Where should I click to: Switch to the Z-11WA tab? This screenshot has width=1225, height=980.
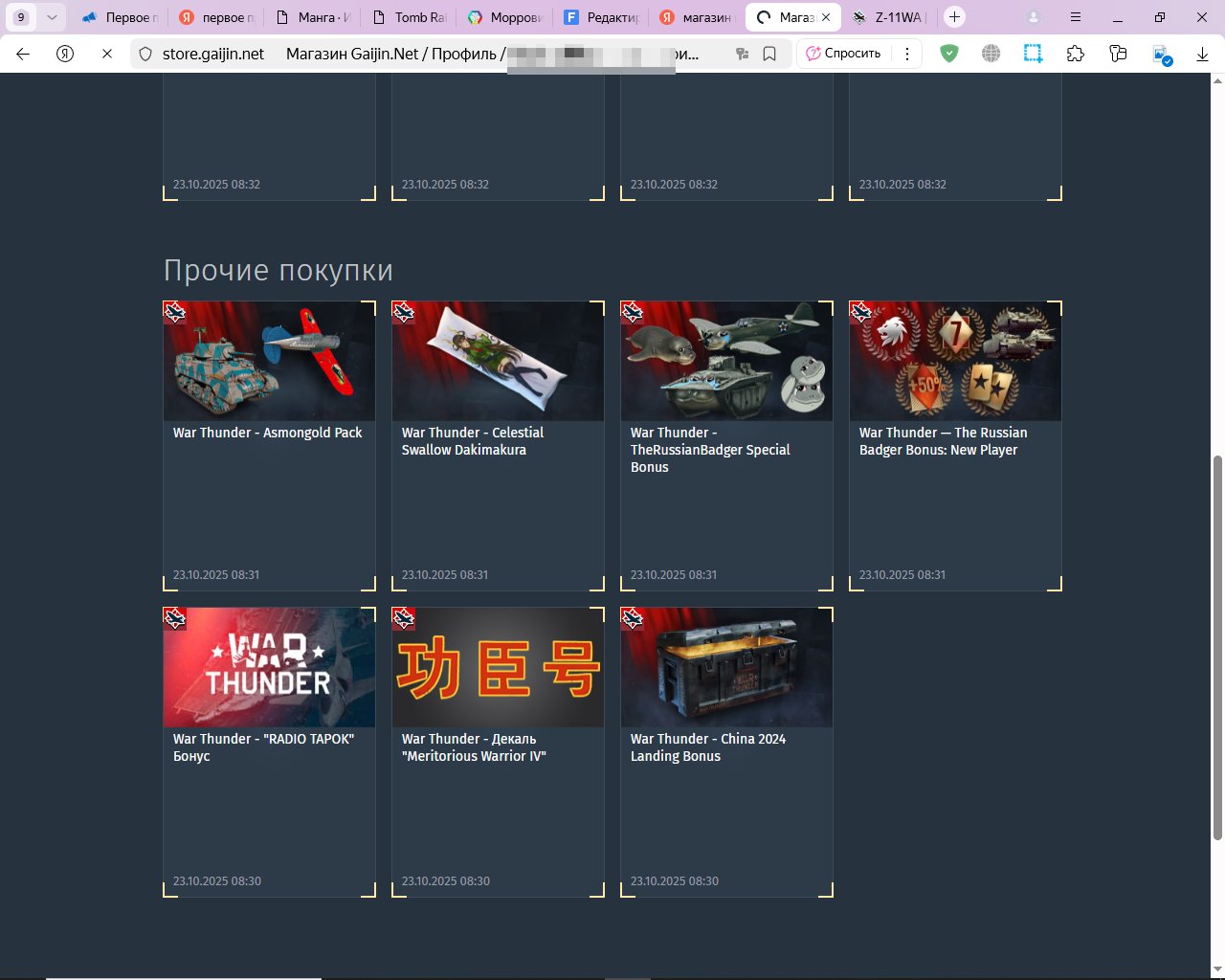tap(888, 17)
